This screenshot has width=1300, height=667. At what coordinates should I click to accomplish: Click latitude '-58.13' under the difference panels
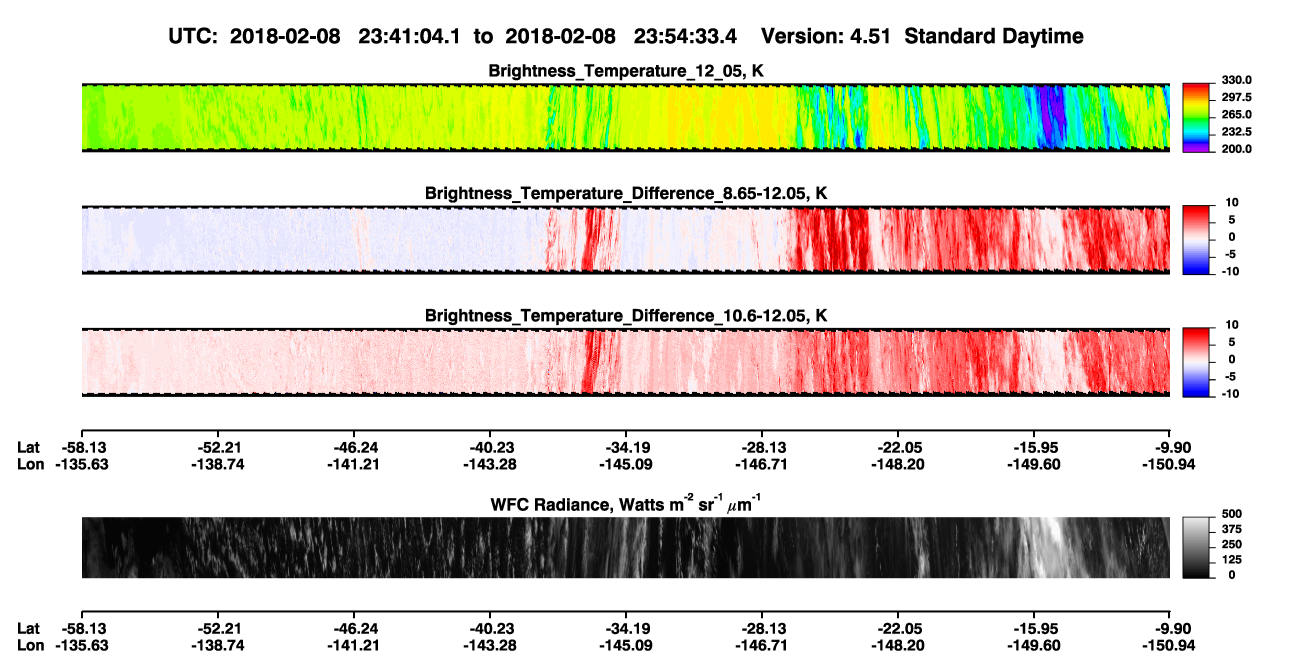point(82,447)
